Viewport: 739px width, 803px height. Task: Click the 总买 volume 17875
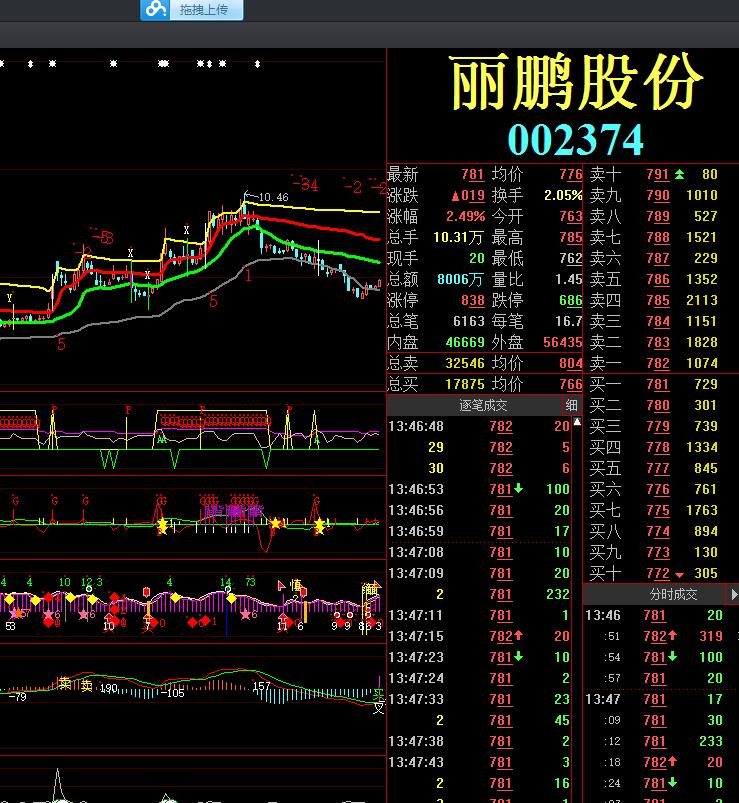465,384
